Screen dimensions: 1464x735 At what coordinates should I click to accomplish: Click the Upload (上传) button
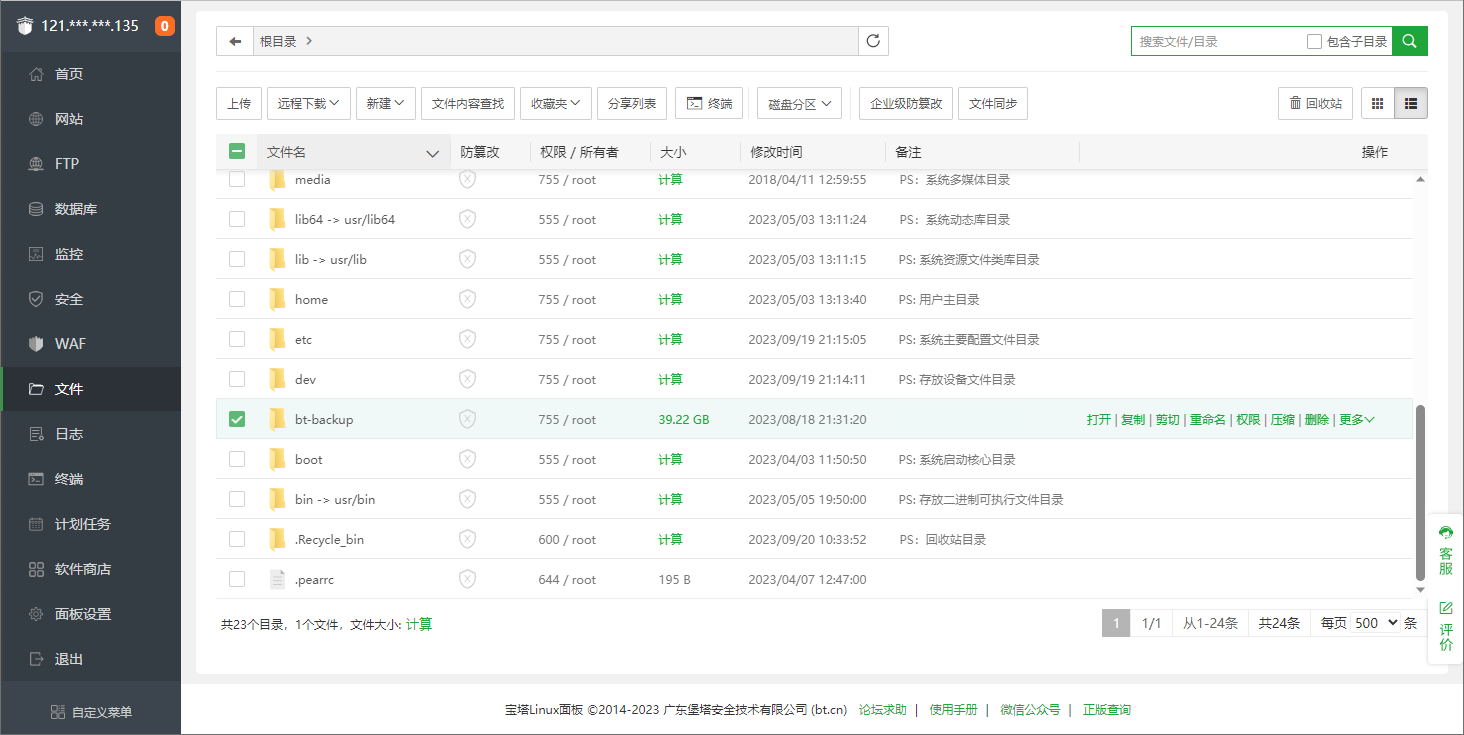click(x=239, y=103)
